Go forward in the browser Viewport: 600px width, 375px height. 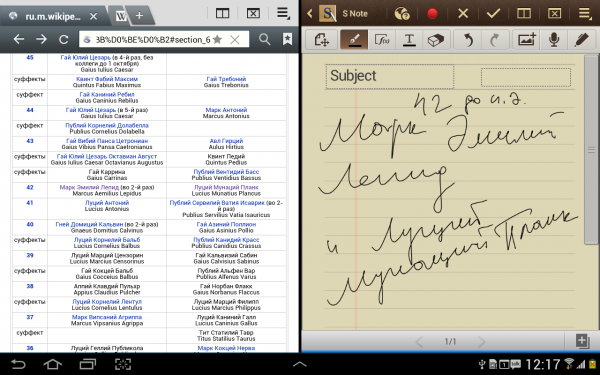41,39
